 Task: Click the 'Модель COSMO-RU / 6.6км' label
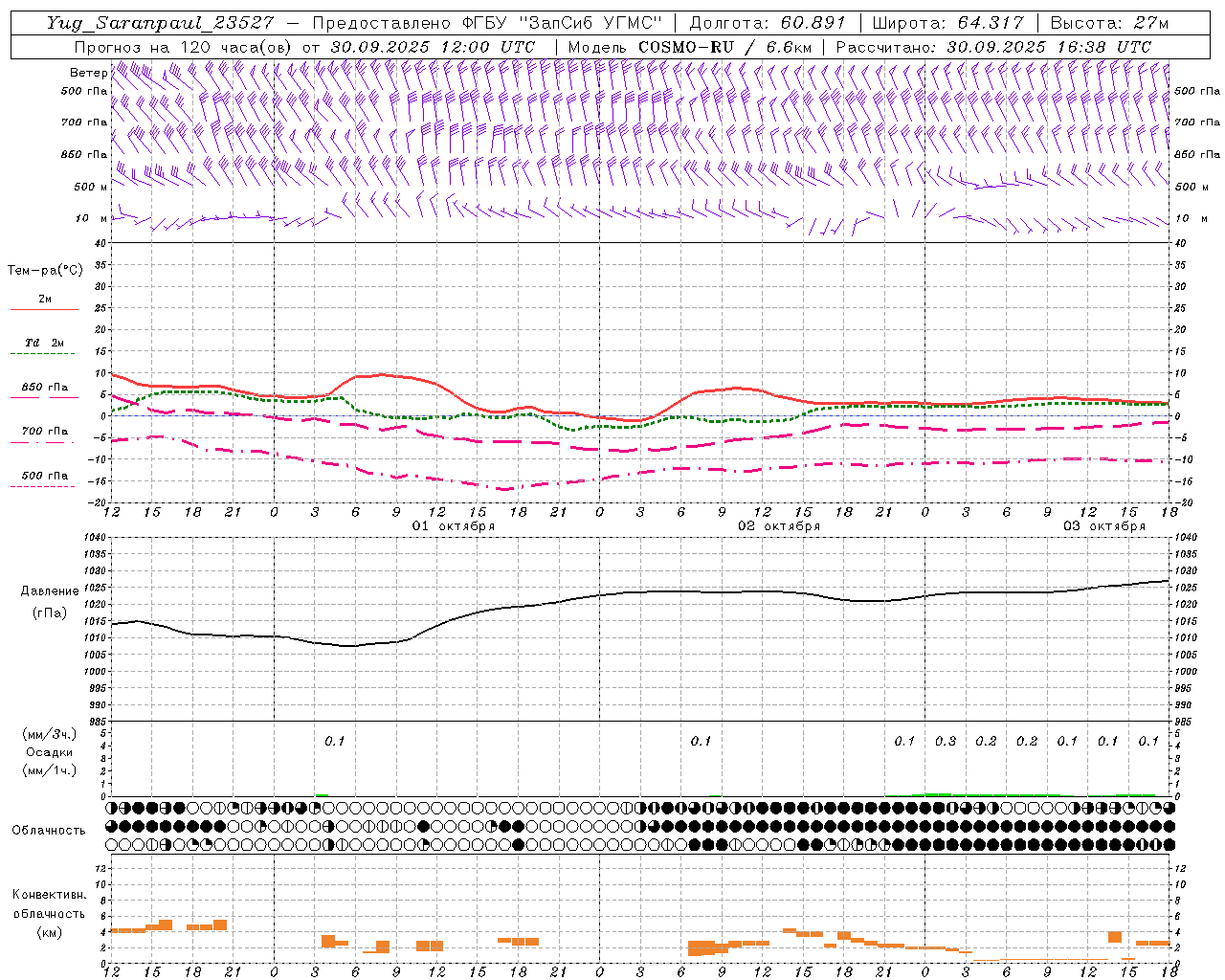[x=689, y=47]
